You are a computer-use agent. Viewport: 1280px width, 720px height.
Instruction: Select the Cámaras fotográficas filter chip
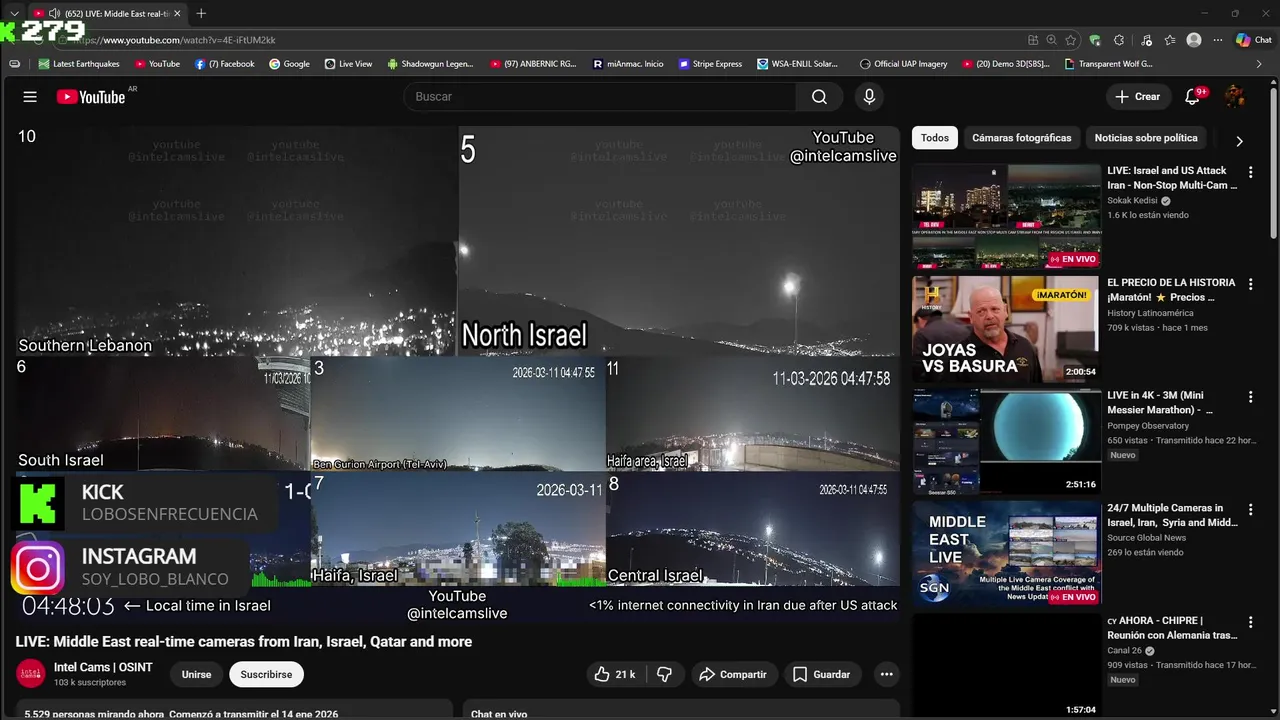1021,138
